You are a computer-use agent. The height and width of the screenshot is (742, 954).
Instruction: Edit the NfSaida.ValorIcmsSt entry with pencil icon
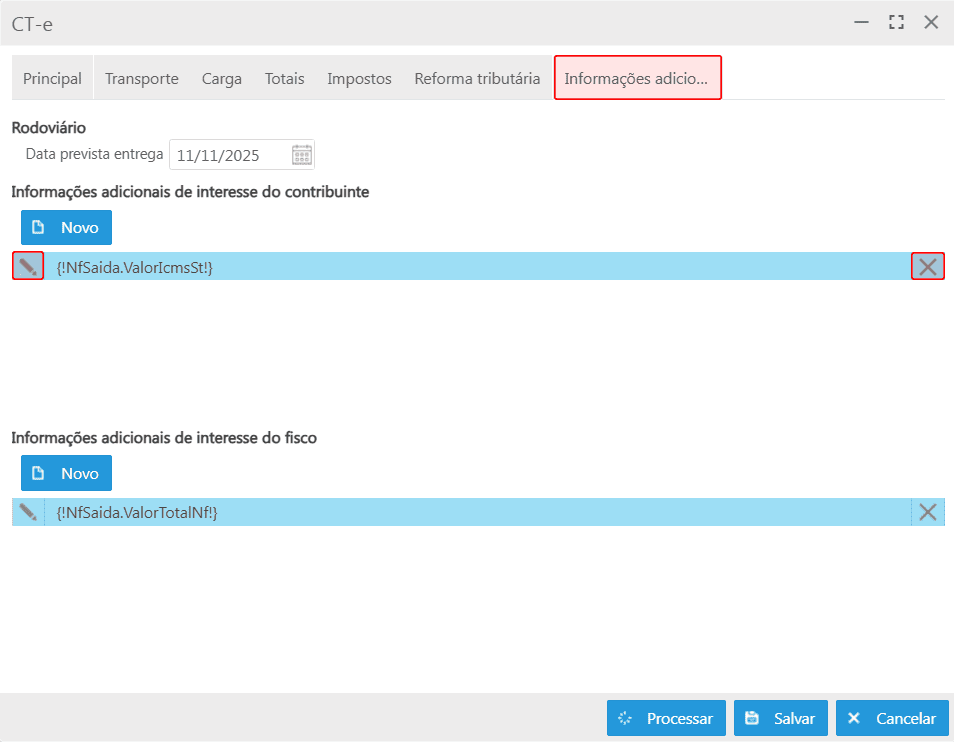click(x=28, y=266)
